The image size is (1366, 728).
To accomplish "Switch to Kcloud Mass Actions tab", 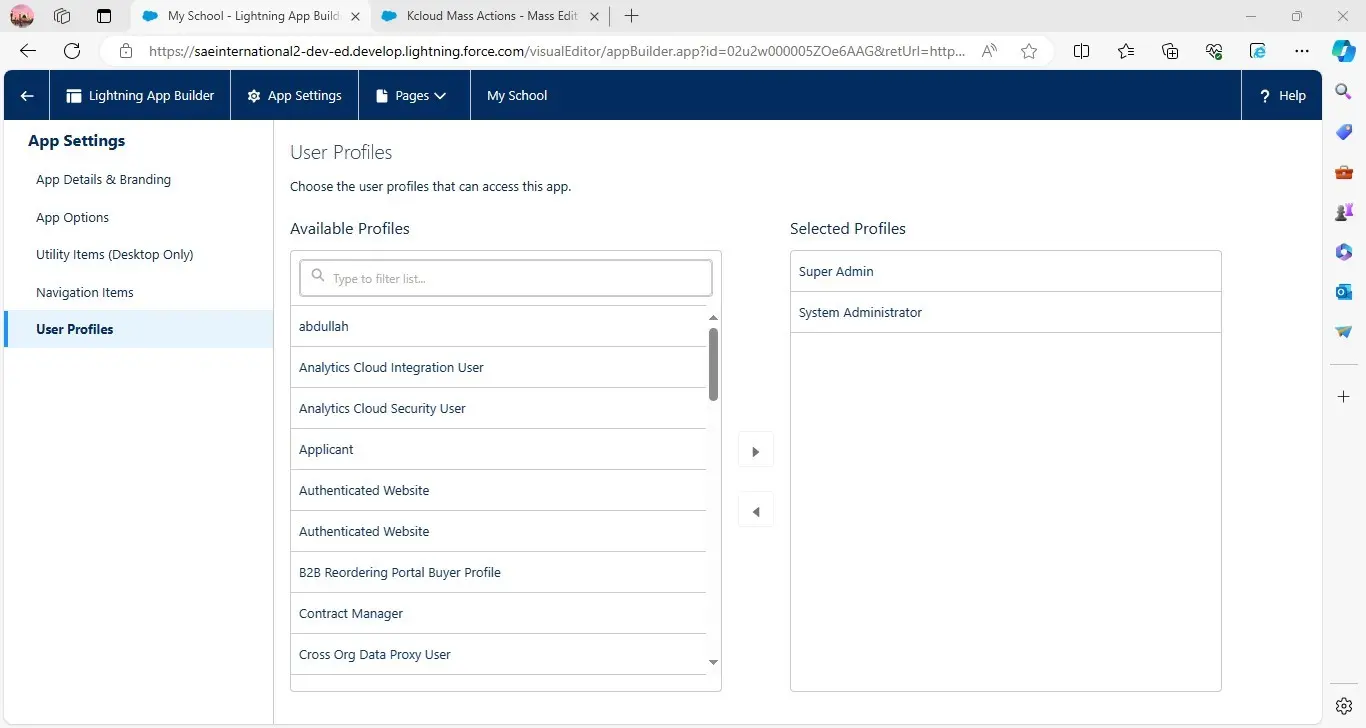I will tap(490, 16).
